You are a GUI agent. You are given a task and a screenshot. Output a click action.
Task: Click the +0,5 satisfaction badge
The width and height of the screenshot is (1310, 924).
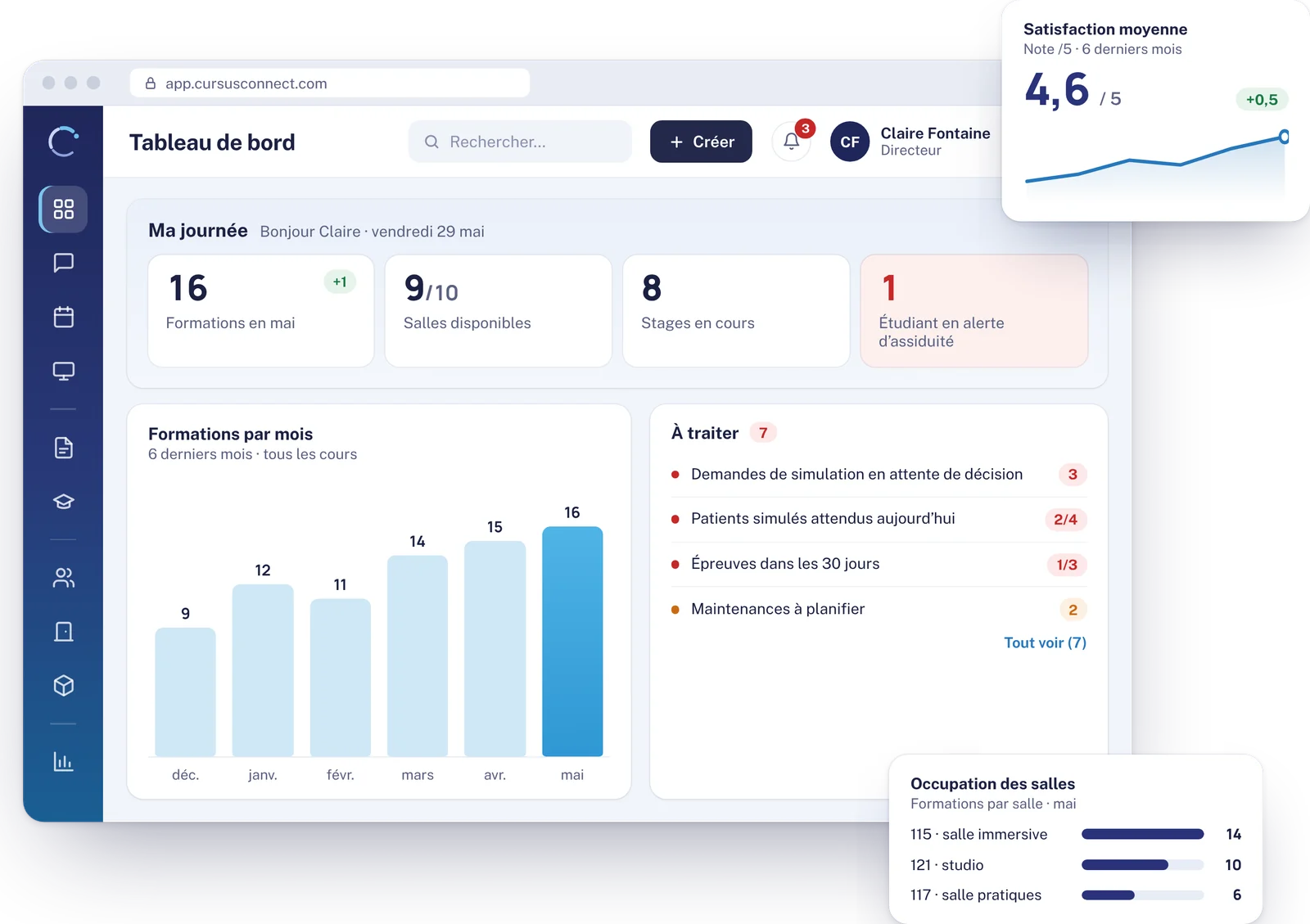point(1262,100)
